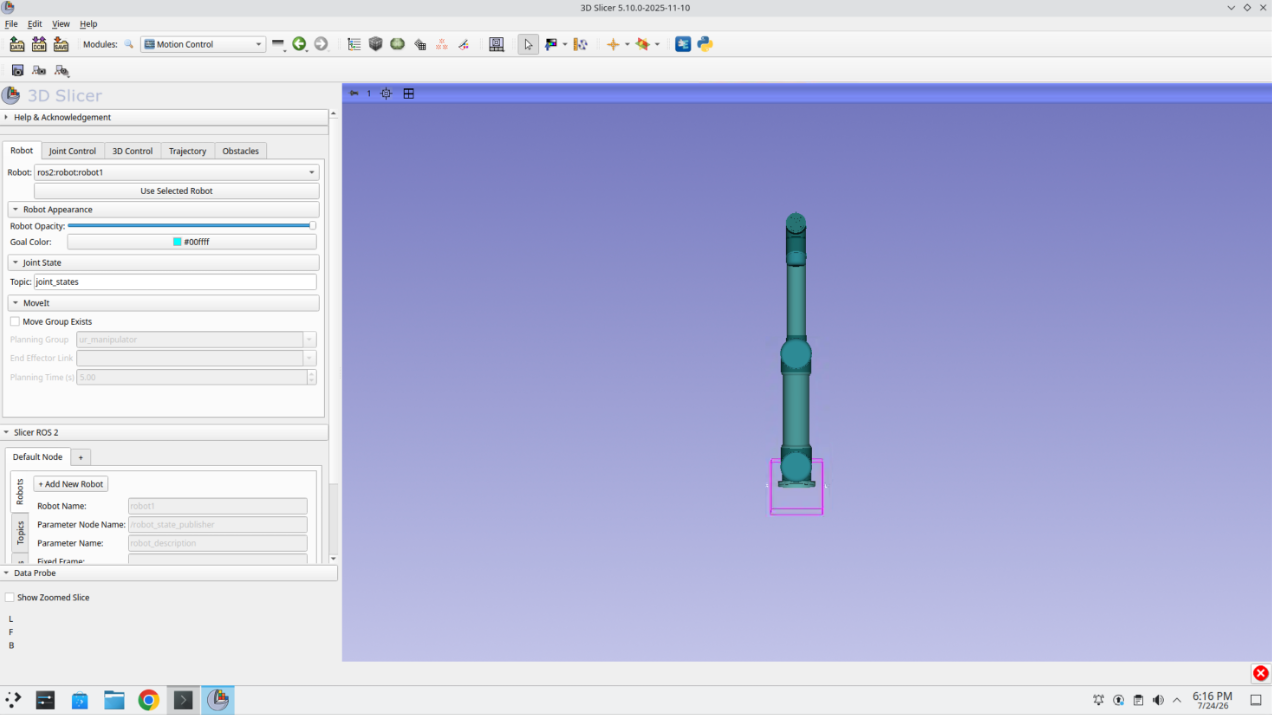Click the Use Selected Robot button
Image resolution: width=1272 pixels, height=716 pixels.
coord(177,191)
